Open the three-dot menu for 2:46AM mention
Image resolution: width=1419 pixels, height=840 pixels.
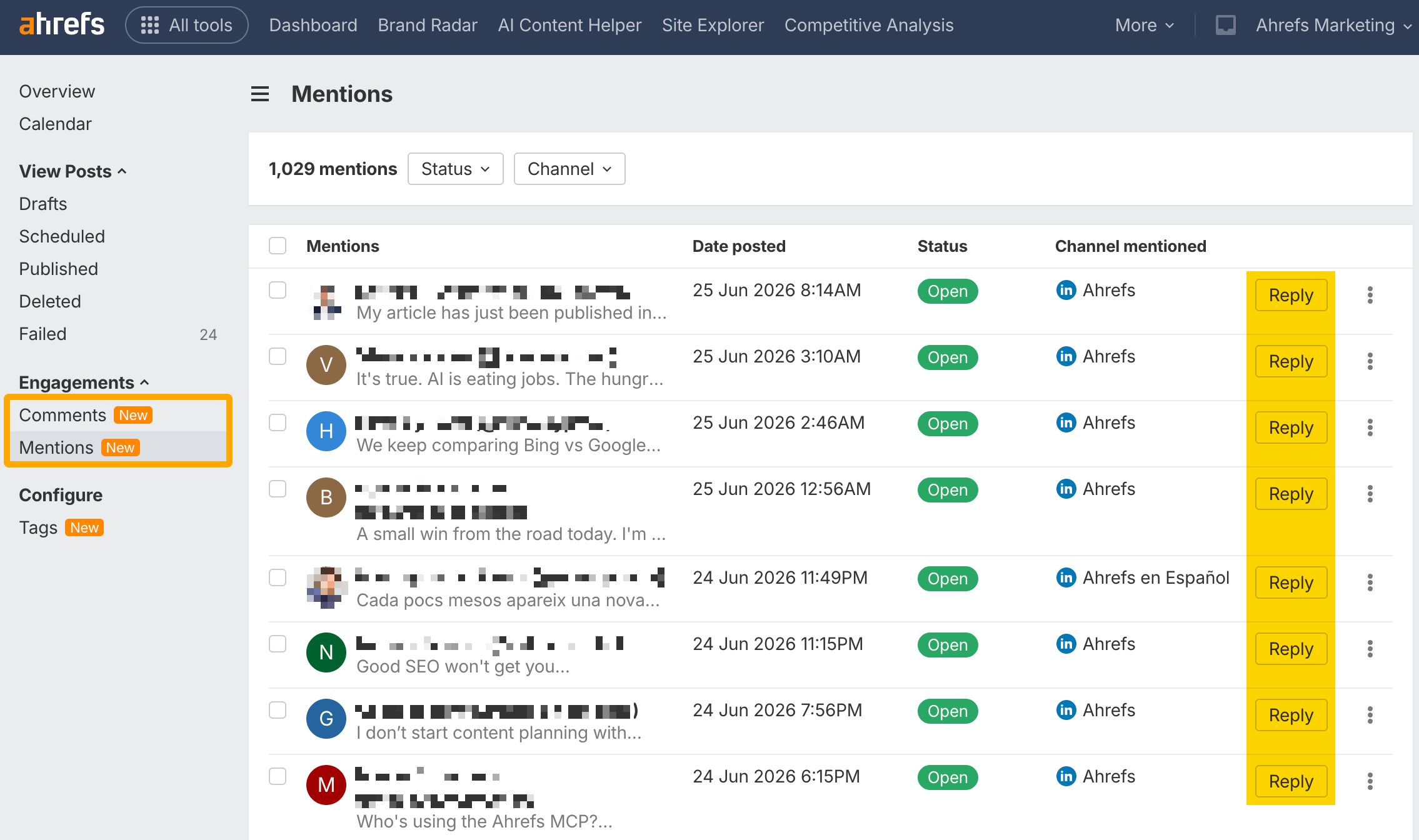pyautogui.click(x=1370, y=427)
